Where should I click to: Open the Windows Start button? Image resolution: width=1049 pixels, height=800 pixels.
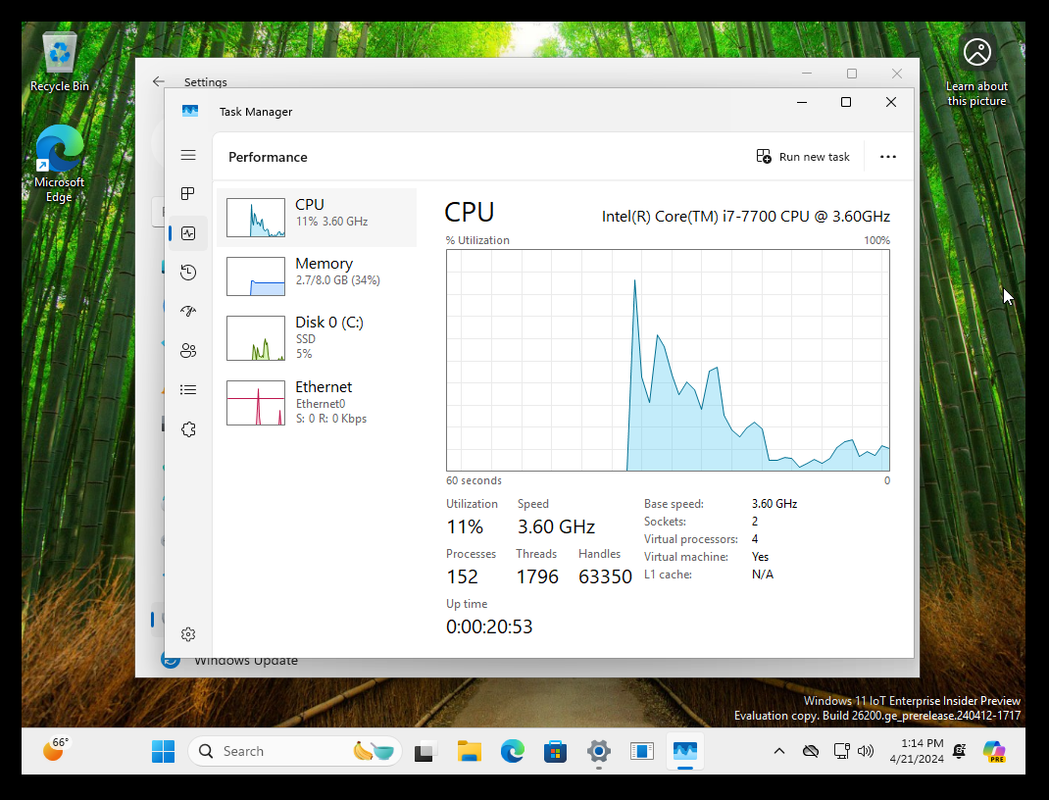coord(163,751)
